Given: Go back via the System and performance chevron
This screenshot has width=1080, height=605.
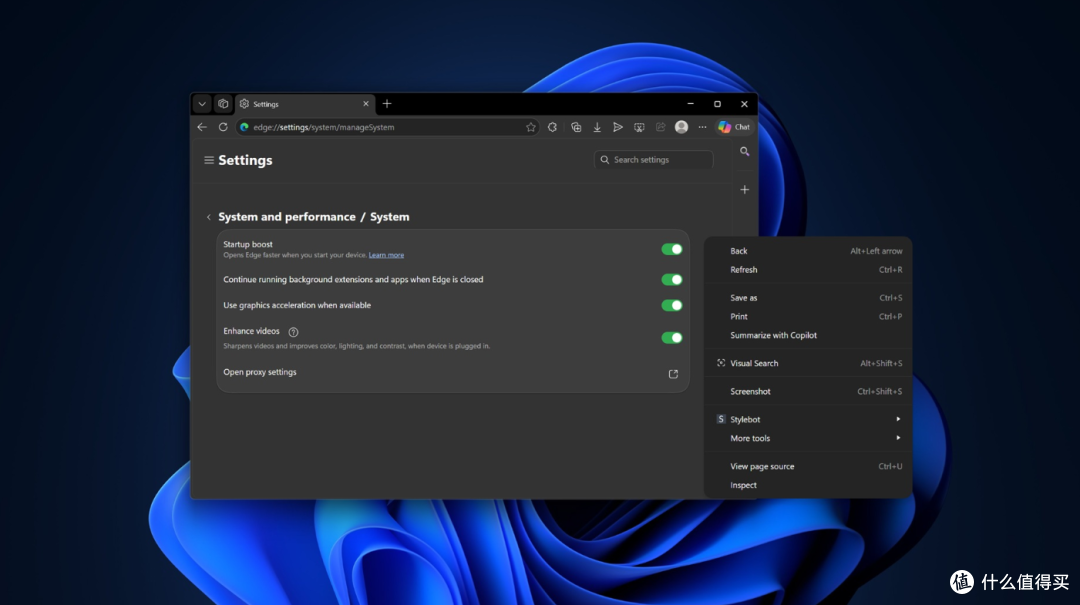Looking at the screenshot, I should (x=209, y=217).
